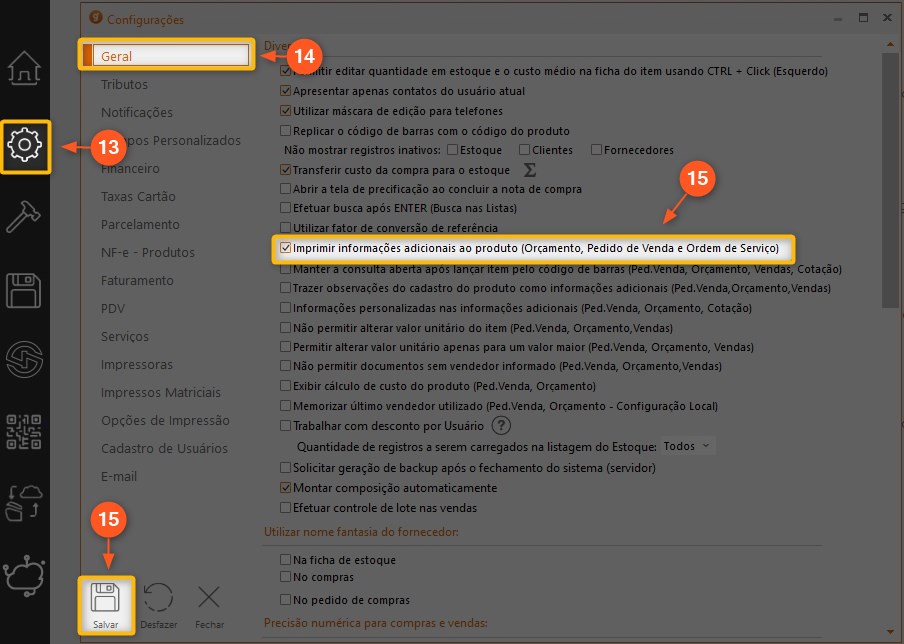This screenshot has height=644, width=904.
Task: Click the settings gear sidebar icon
Action: point(24,147)
